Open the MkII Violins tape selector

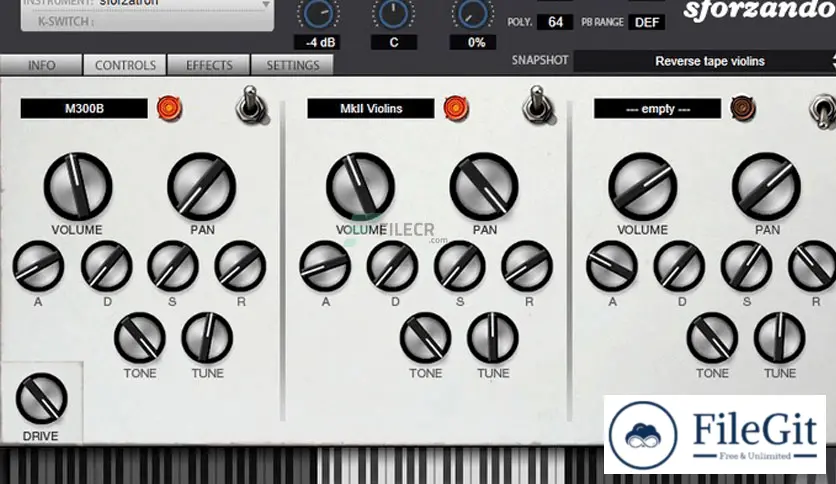tap(371, 109)
